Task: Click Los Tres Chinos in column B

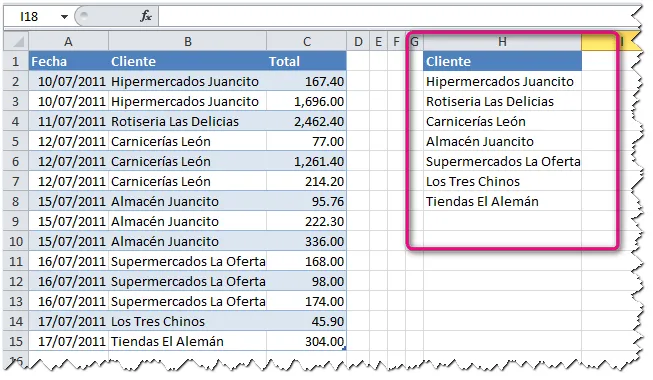Action: pyautogui.click(x=187, y=321)
